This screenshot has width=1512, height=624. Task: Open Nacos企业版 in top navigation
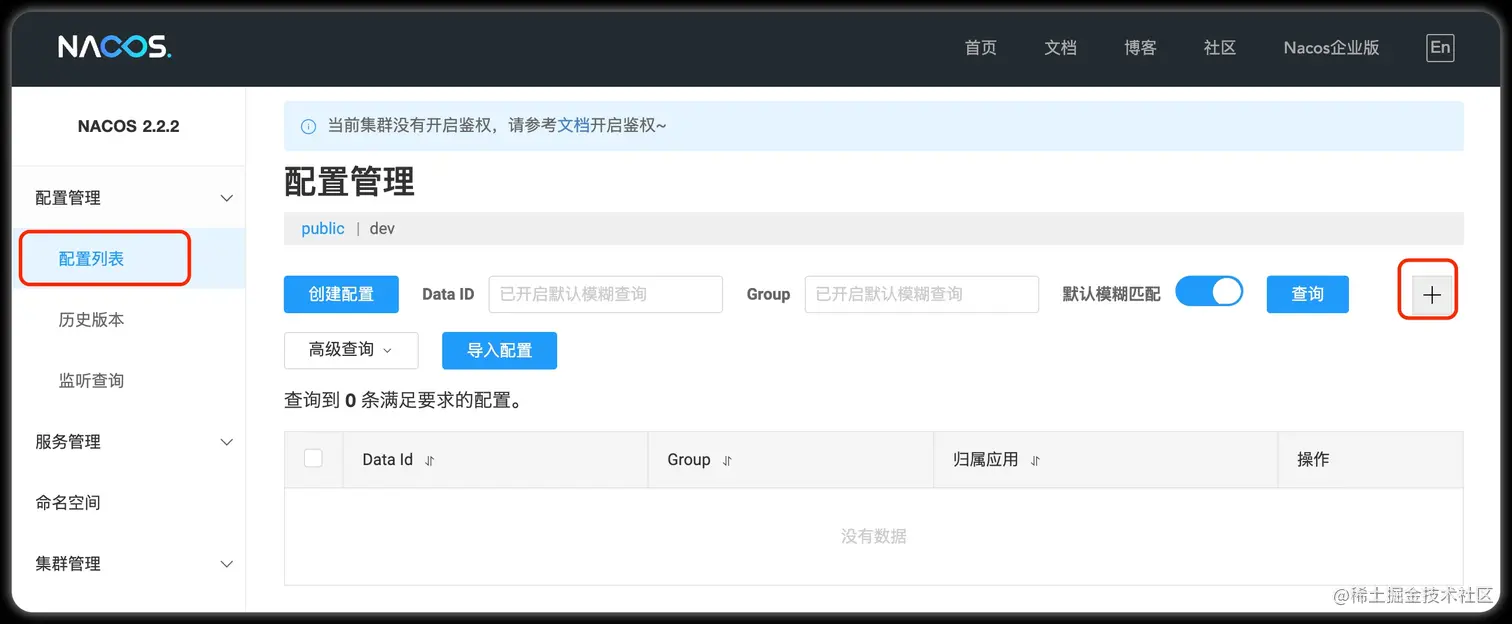coord(1331,47)
